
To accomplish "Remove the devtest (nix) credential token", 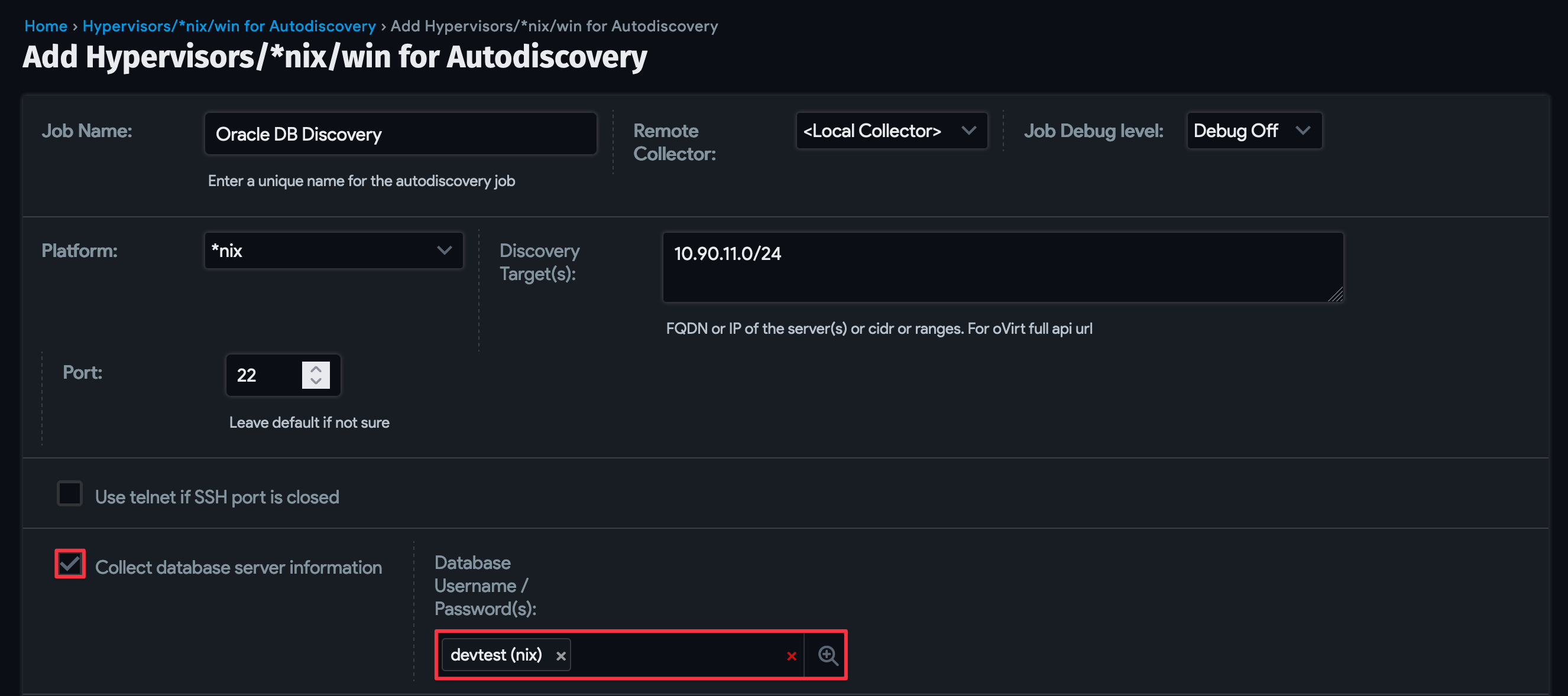I will coord(561,655).
